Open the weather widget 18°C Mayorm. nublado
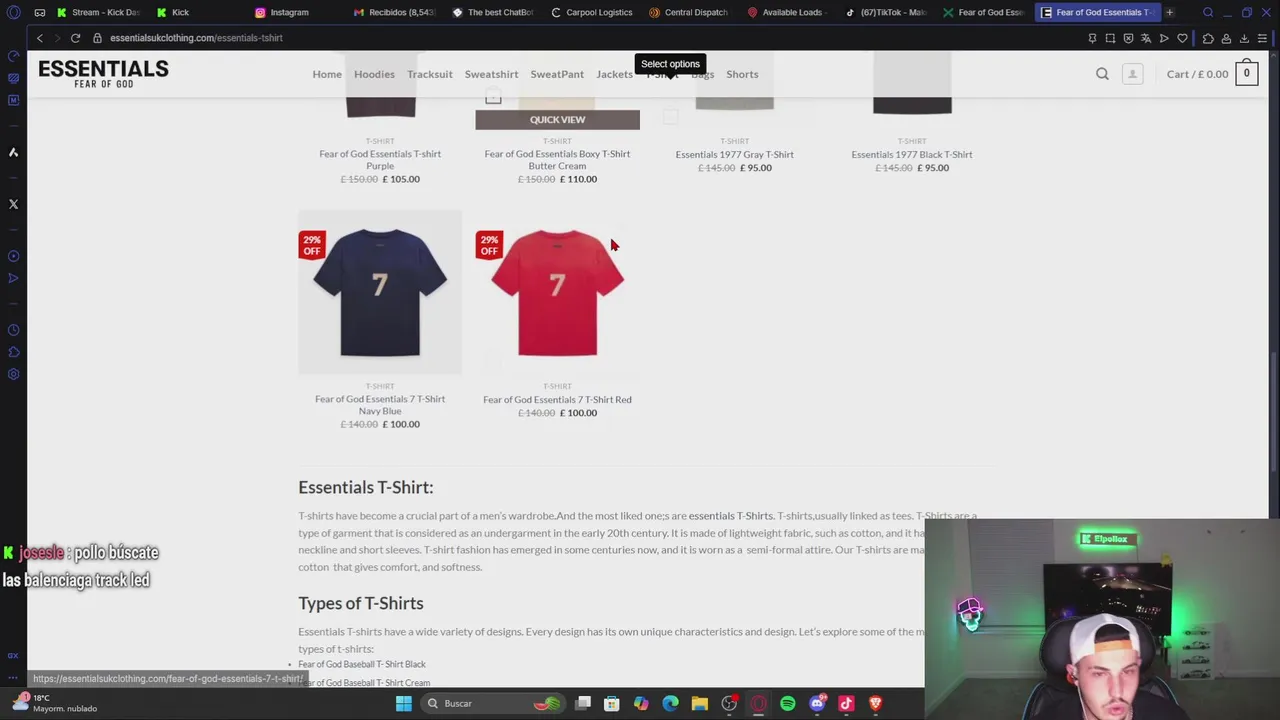The image size is (1280, 720). 57,703
